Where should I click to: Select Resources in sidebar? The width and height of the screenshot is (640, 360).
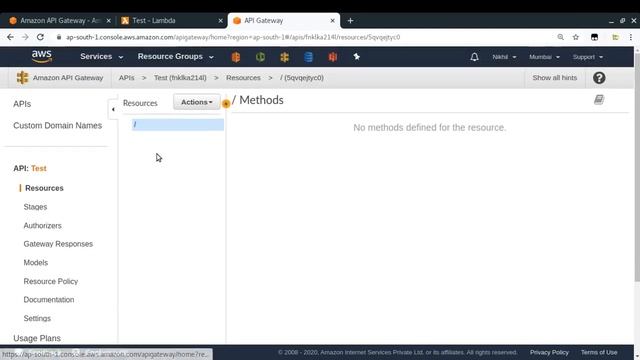click(44, 188)
